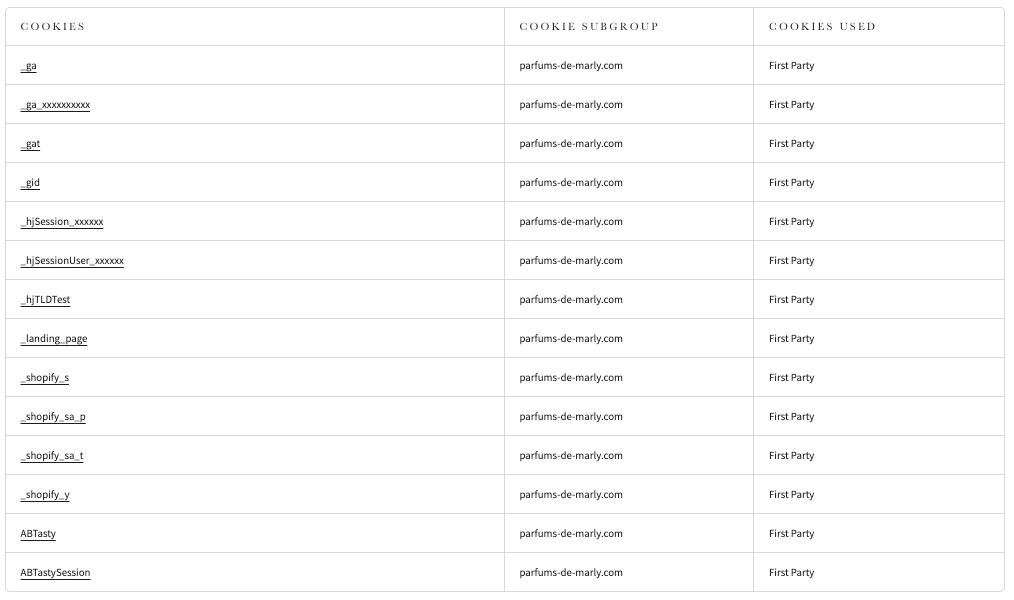Open the _shopify_sa_t cookie link
This screenshot has width=1014, height=600.
point(52,456)
